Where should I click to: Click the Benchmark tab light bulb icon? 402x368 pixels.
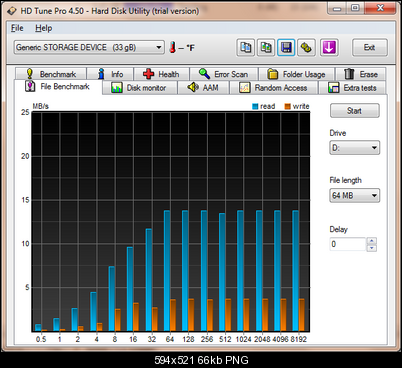[x=30, y=74]
